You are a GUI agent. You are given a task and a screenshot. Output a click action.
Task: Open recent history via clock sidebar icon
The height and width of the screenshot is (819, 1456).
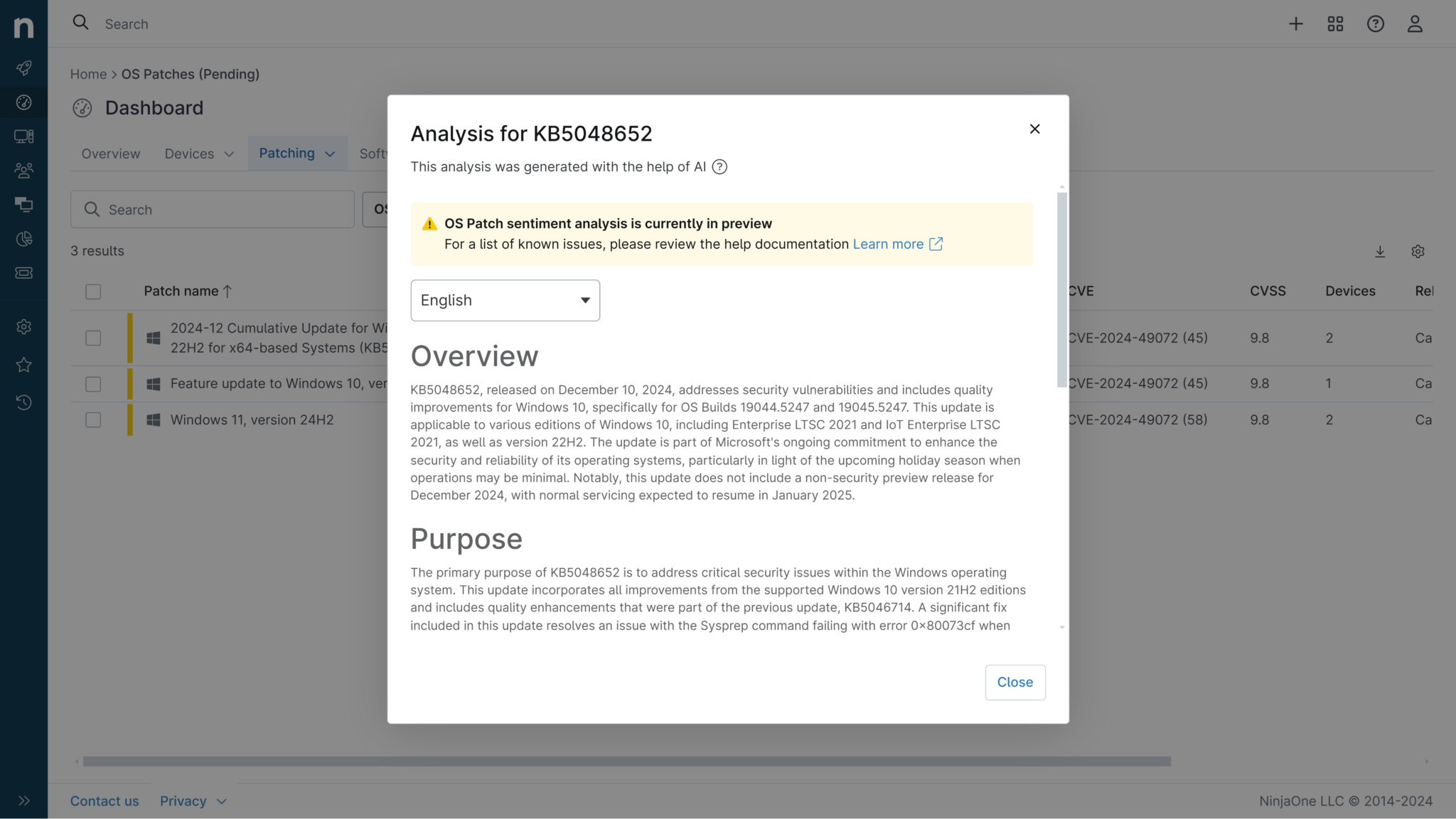point(23,402)
